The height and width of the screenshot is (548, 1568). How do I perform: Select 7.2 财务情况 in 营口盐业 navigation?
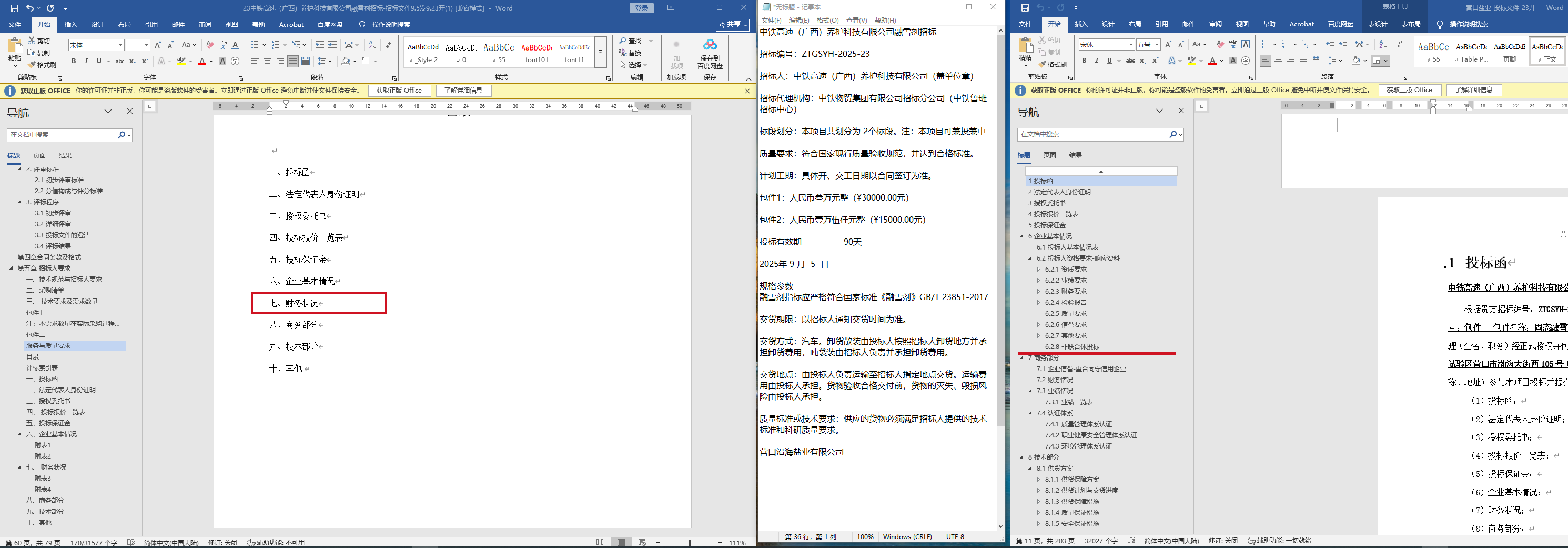point(1055,380)
